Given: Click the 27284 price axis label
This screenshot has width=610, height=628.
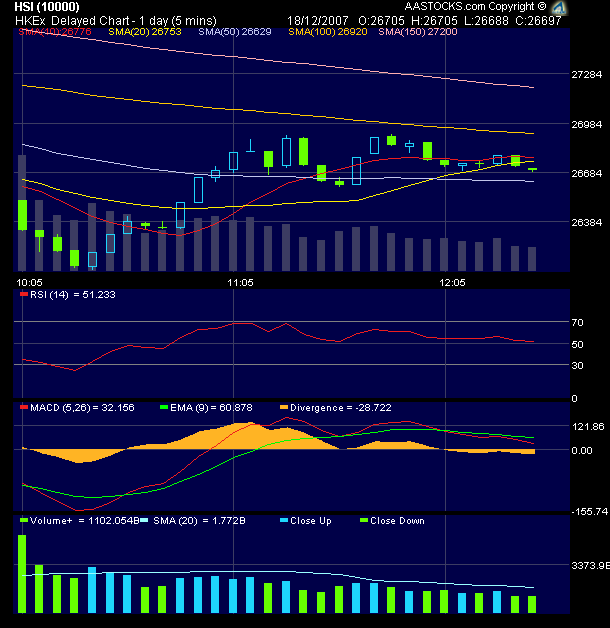Looking at the screenshot, I should [x=586, y=74].
